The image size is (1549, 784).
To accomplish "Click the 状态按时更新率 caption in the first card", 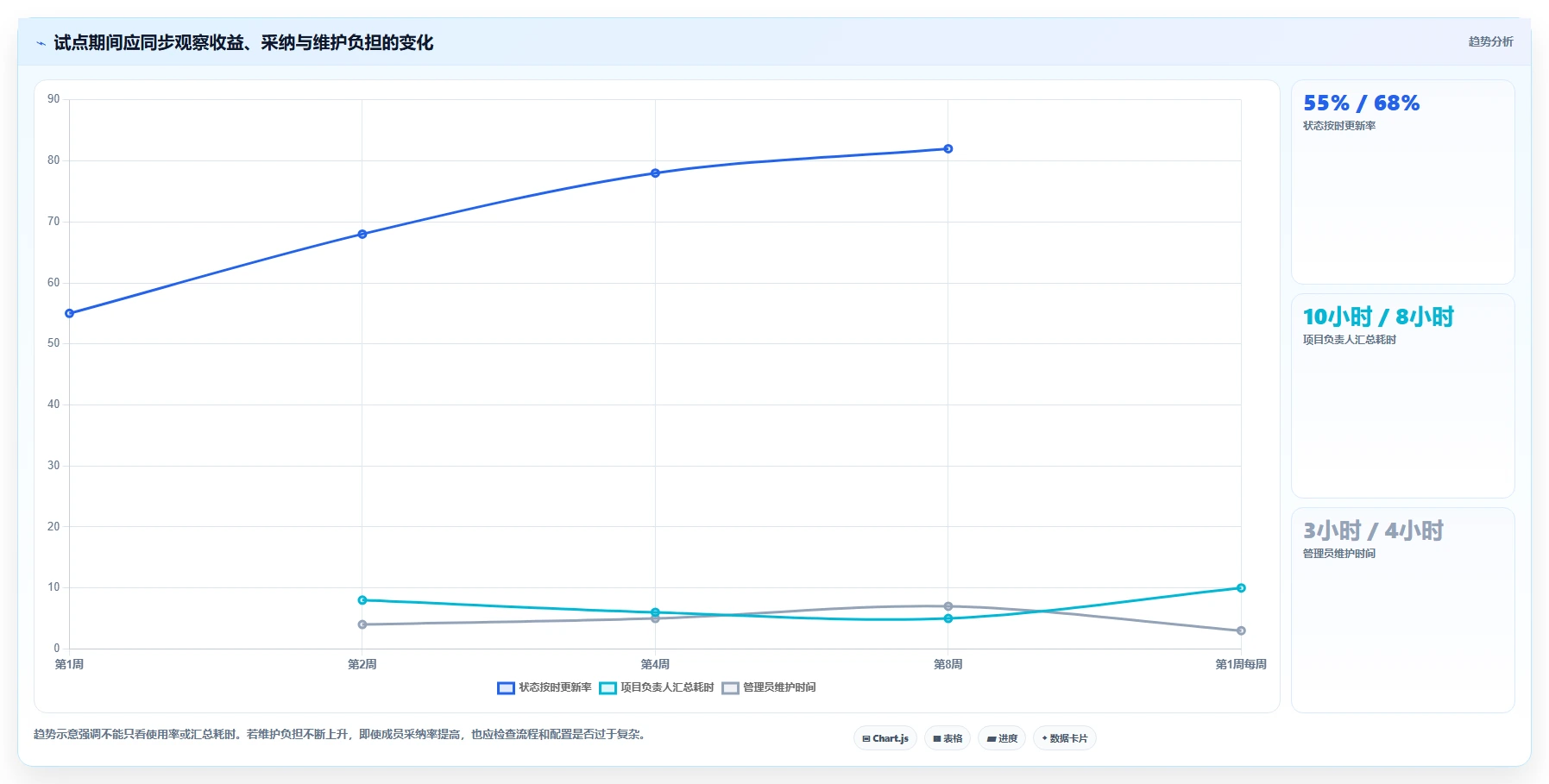I will [1339, 126].
